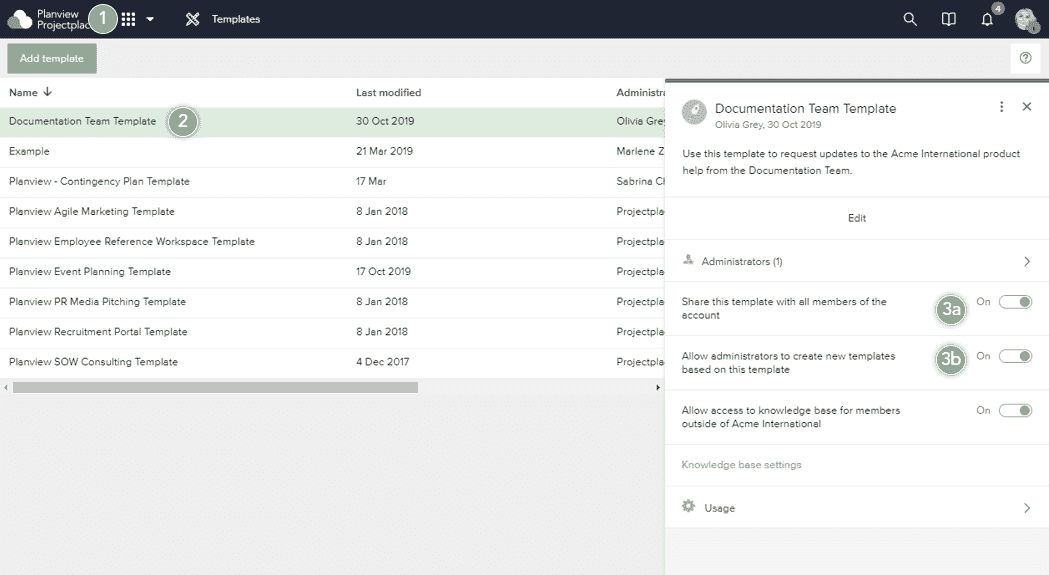
Task: Select Planview Agile Marketing Template
Action: [x=332, y=212]
